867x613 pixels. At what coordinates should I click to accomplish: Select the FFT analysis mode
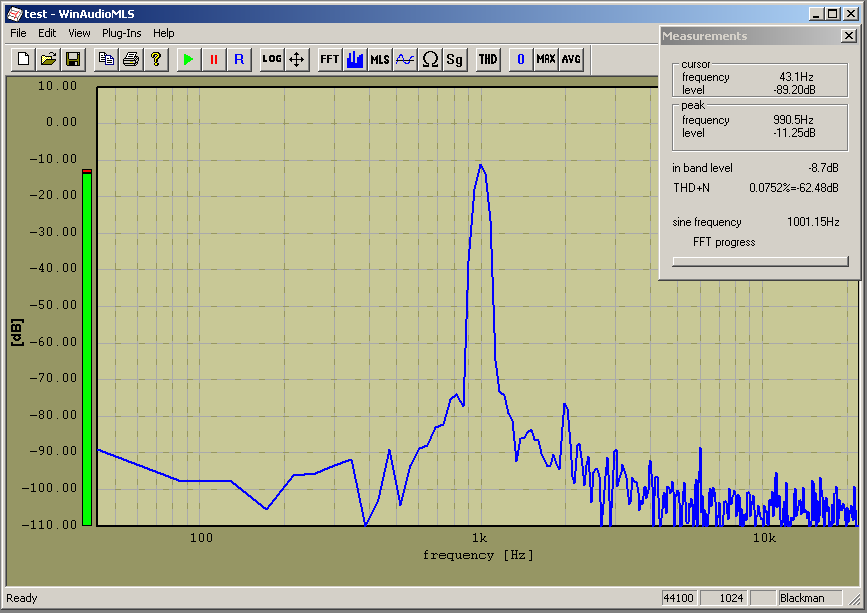[330, 59]
